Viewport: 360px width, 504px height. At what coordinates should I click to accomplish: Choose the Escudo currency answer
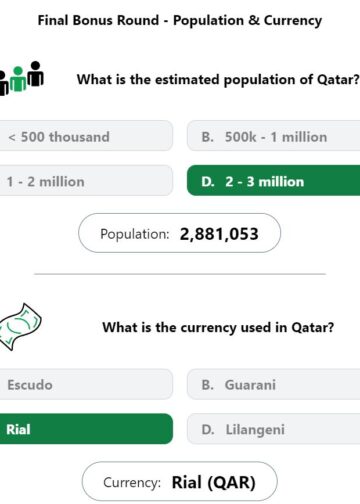[x=86, y=384]
